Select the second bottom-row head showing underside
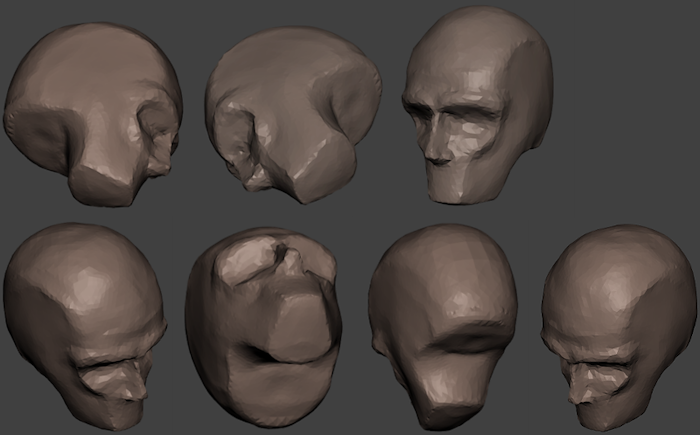 pyautogui.click(x=263, y=325)
